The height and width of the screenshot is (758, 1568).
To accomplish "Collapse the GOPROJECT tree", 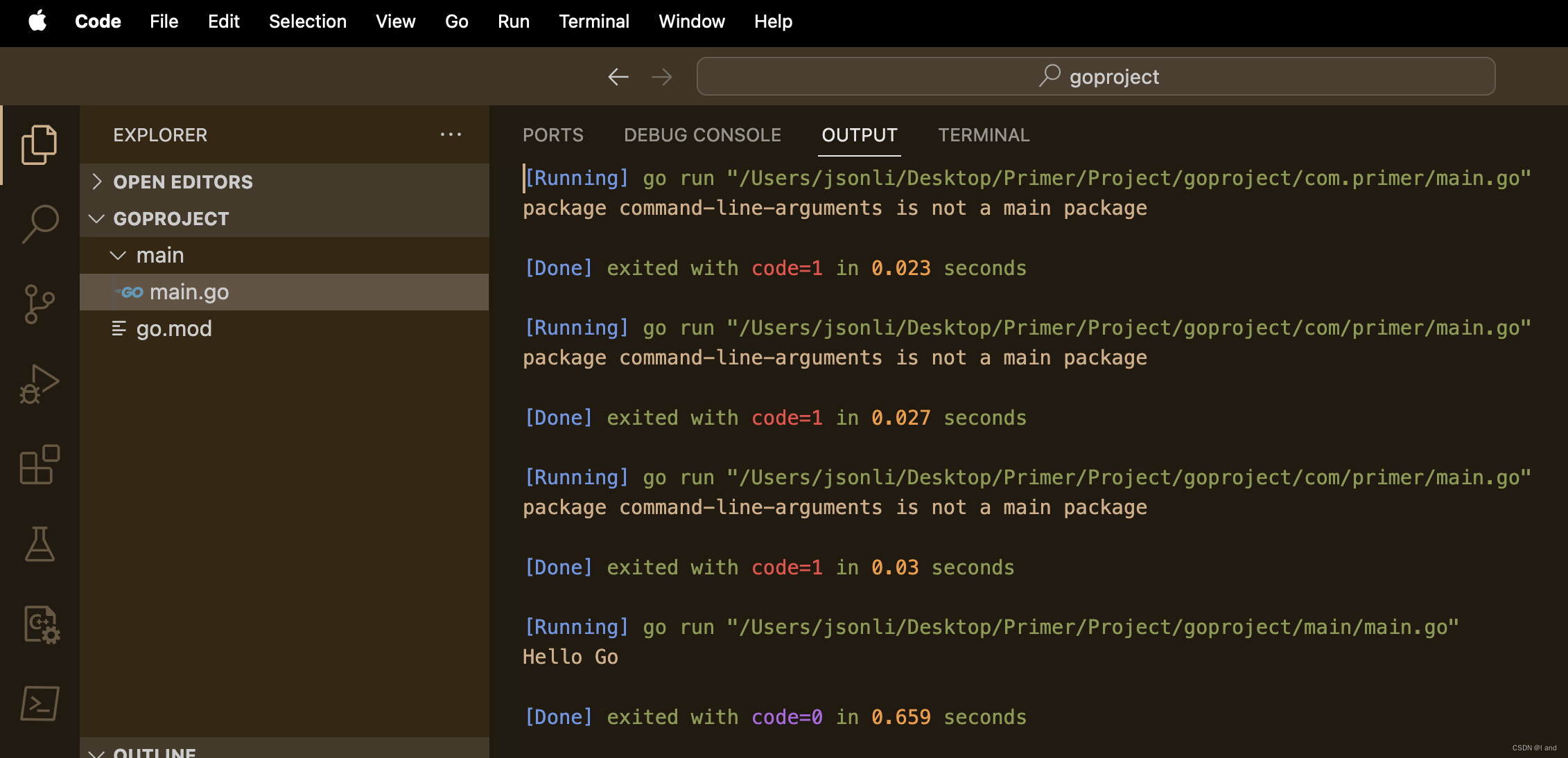I will tap(98, 218).
